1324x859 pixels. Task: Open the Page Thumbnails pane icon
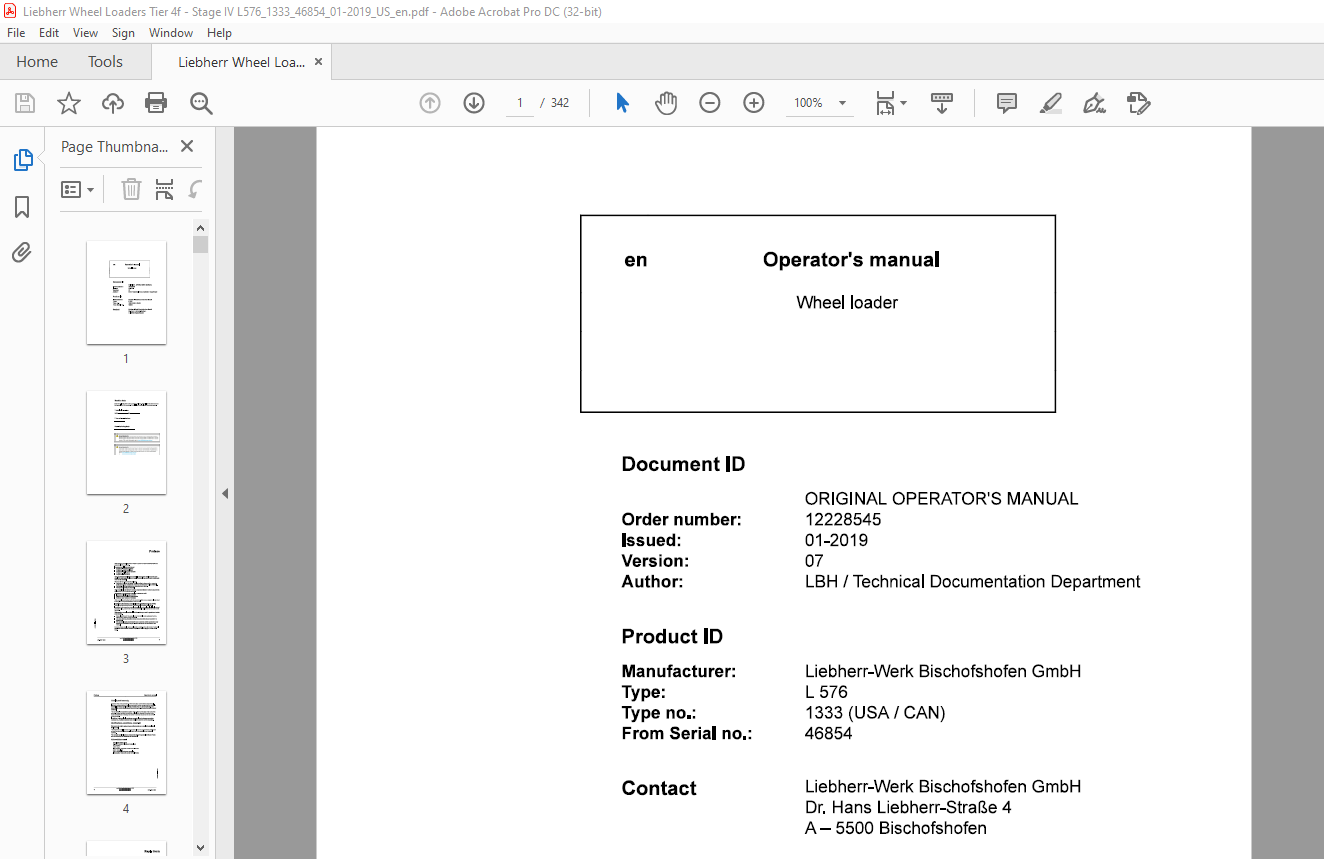(x=22, y=160)
